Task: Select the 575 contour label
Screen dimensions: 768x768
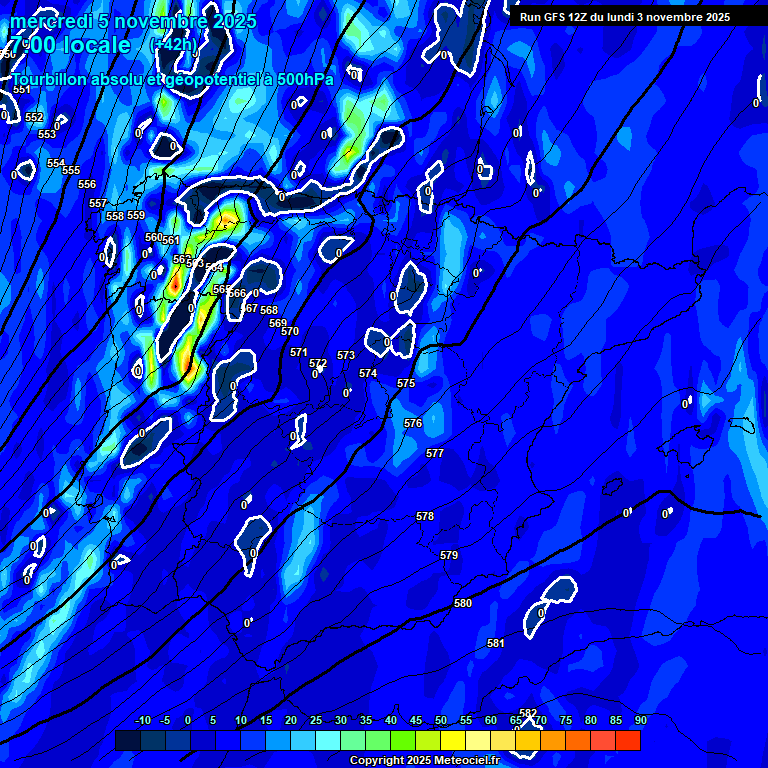Action: coord(406,383)
